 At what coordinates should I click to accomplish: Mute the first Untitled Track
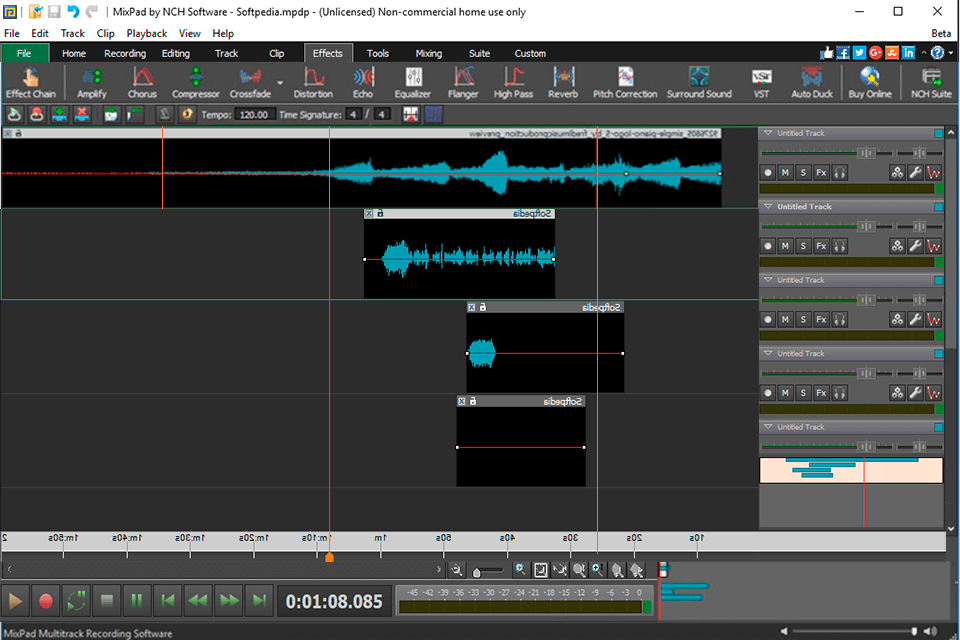point(785,173)
